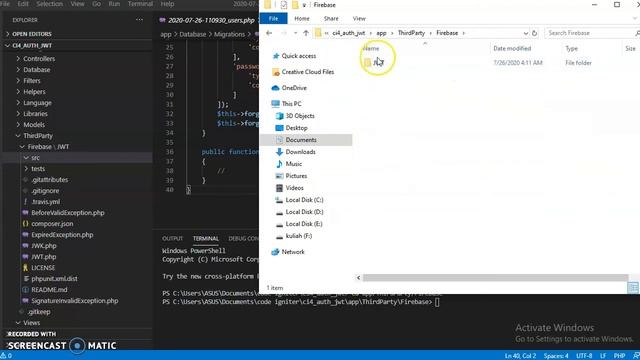Open README.md in the explorer tree
The height and width of the screenshot is (360, 640).
click(x=49, y=290)
